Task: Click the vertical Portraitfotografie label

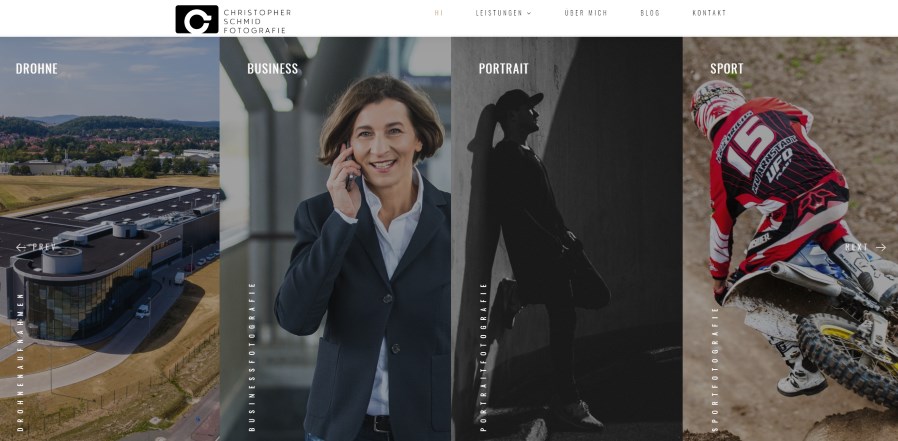Action: [483, 357]
